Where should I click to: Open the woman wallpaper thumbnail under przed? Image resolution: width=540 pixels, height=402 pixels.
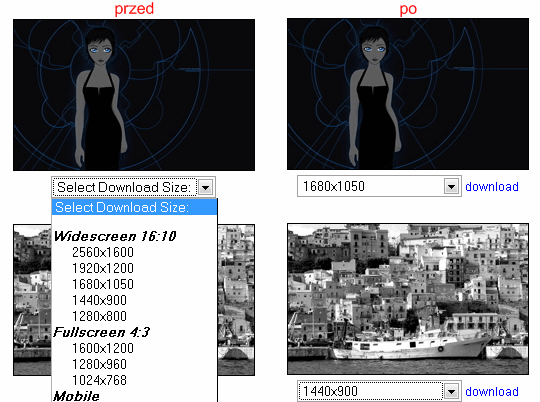point(134,95)
